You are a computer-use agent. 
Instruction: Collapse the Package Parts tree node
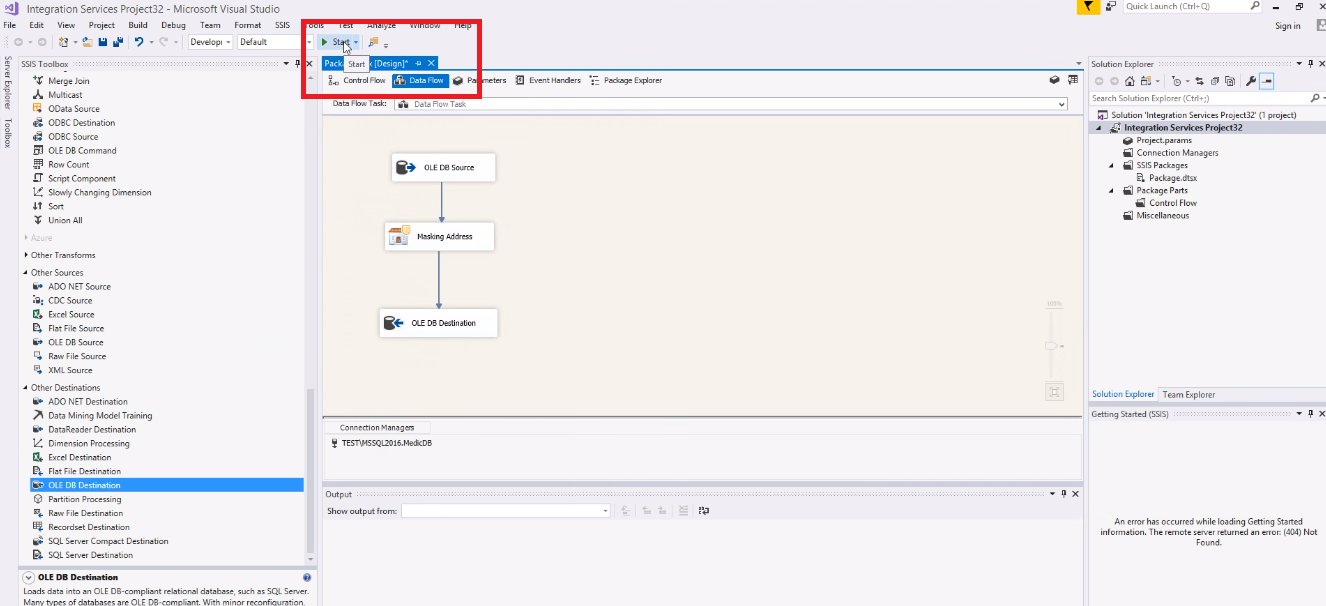(x=1113, y=190)
